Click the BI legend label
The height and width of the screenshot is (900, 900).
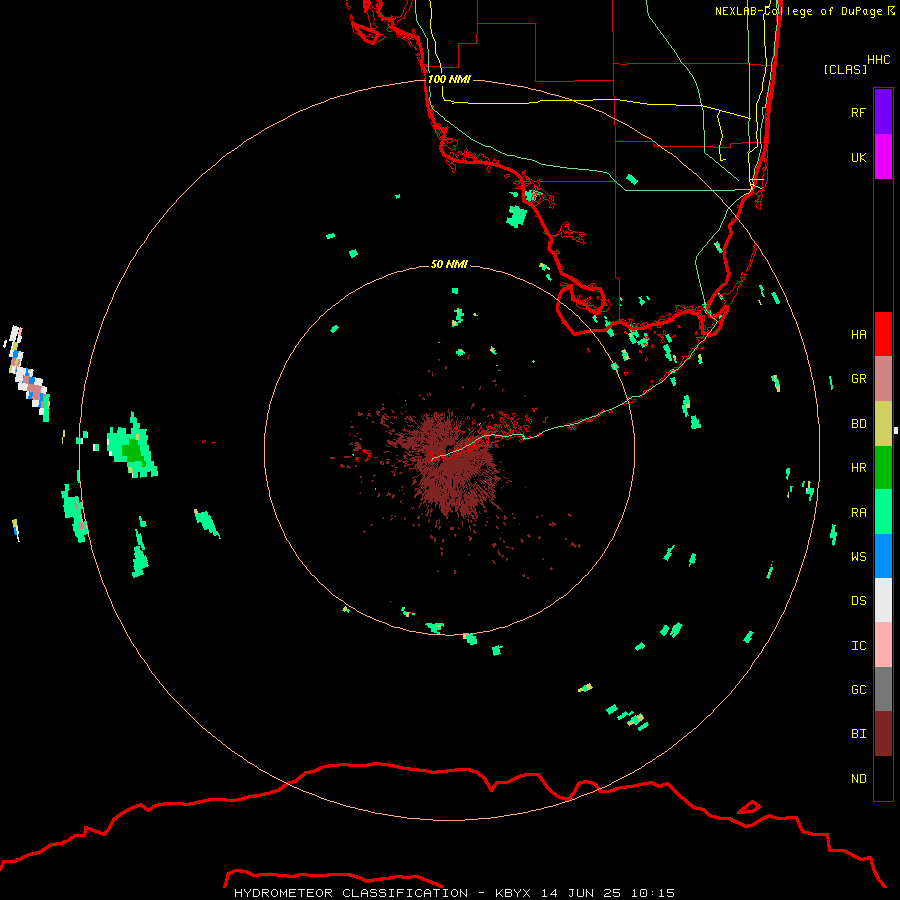[858, 734]
